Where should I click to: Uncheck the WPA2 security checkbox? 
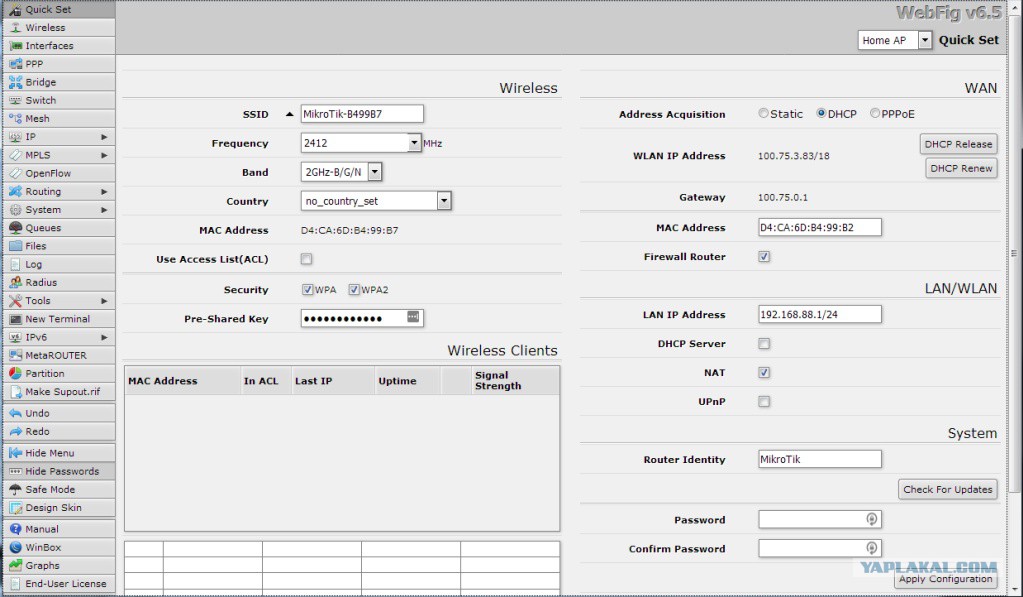tap(354, 290)
